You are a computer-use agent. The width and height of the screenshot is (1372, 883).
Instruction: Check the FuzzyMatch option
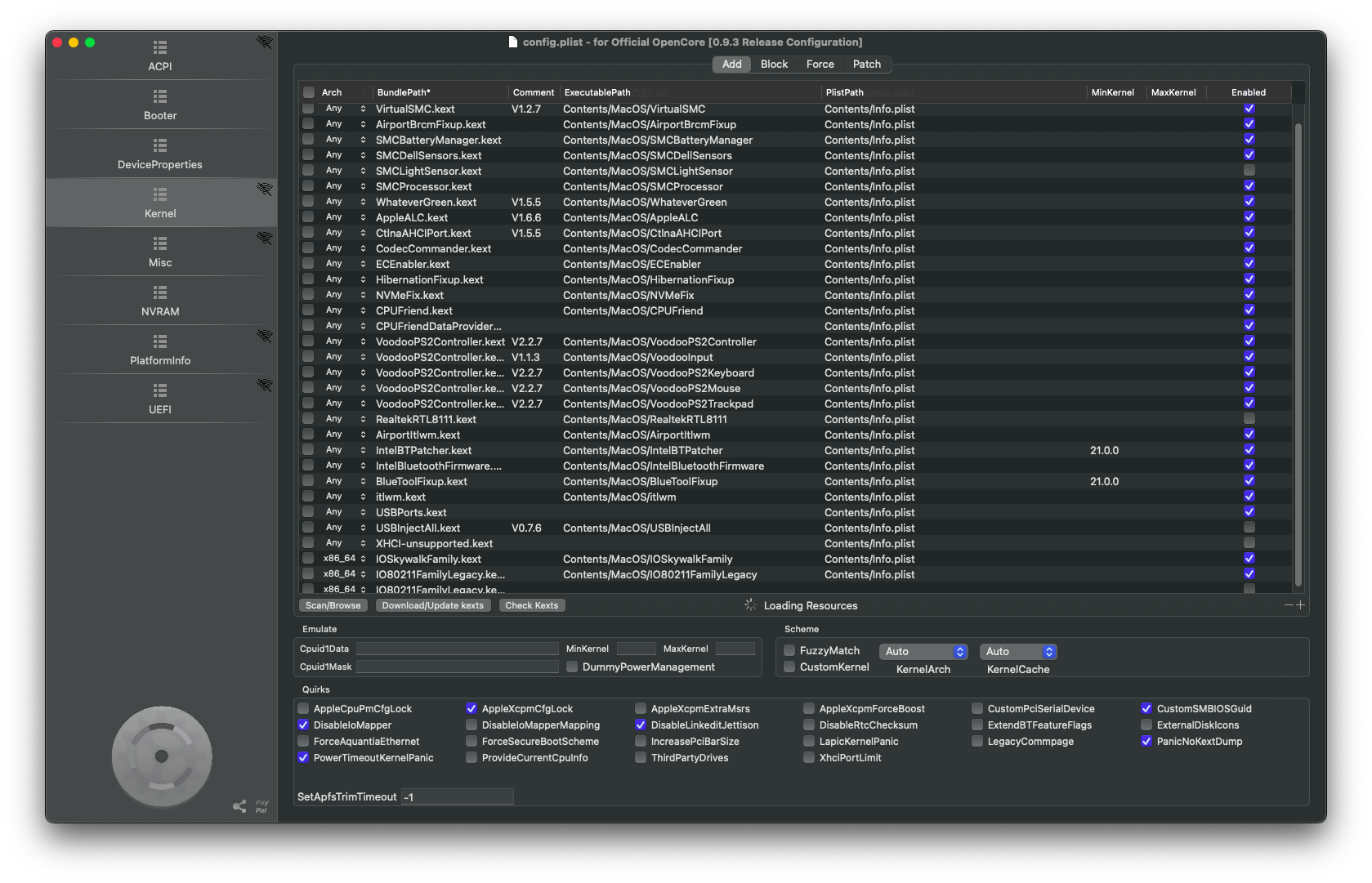pyautogui.click(x=789, y=651)
